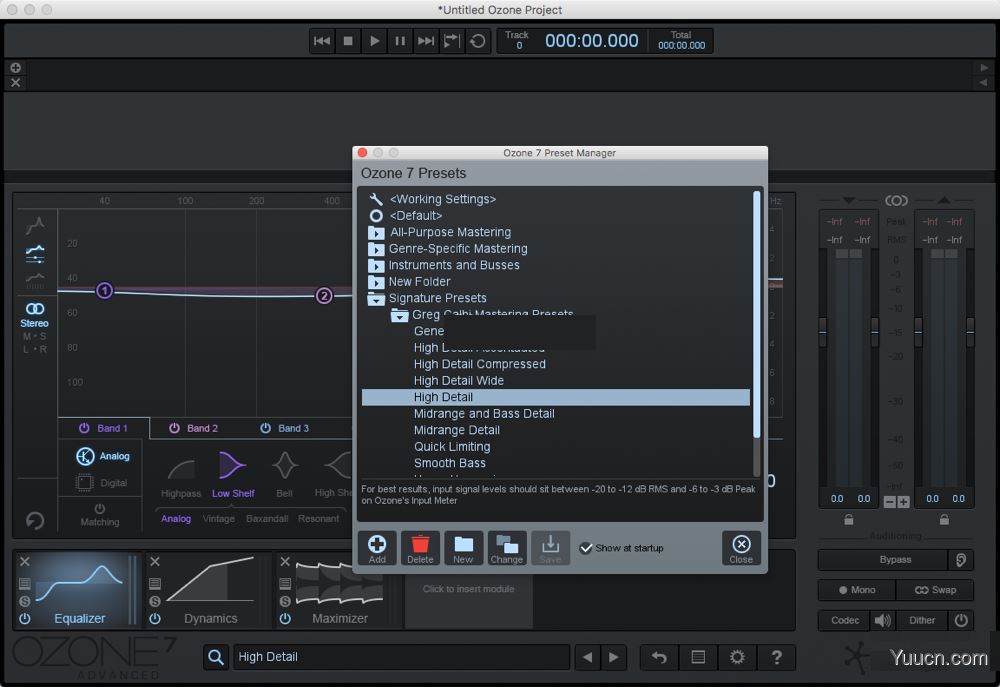
Task: Select Smooth Bass preset
Action: (x=450, y=464)
